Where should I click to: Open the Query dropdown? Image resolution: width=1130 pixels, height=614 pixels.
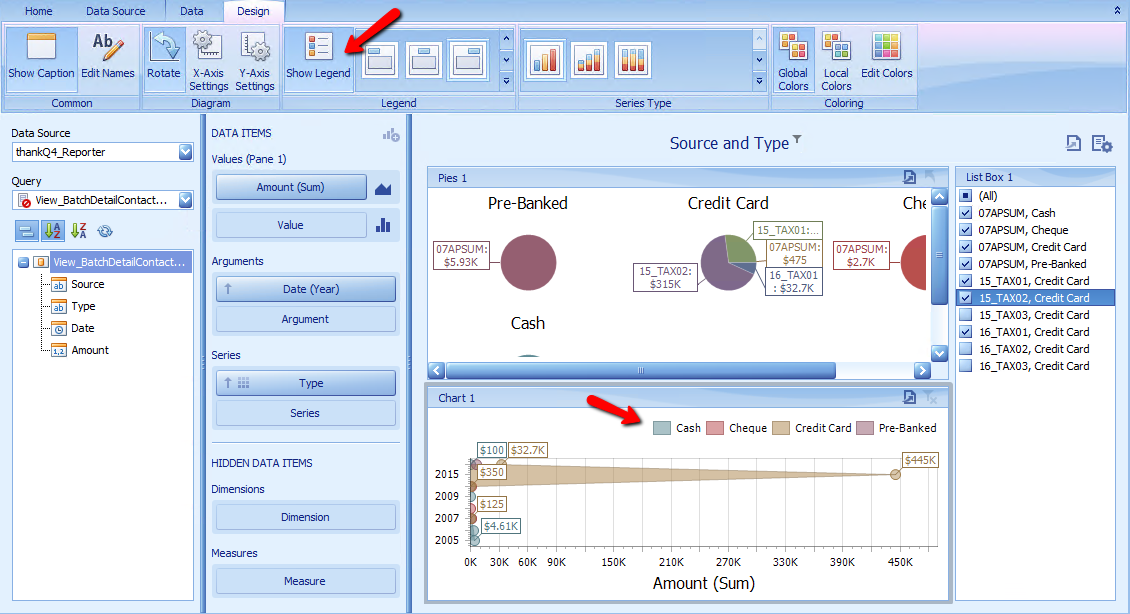[185, 200]
